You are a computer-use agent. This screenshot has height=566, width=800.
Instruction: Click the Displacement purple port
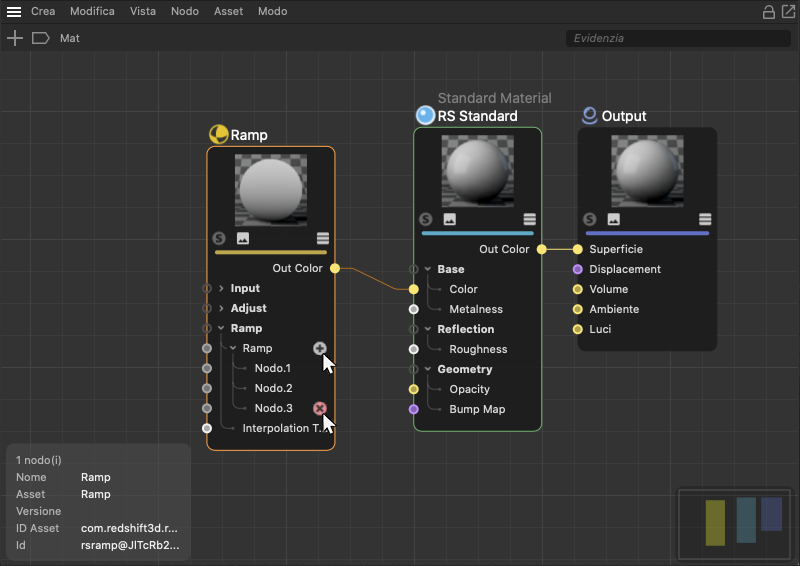click(x=578, y=269)
